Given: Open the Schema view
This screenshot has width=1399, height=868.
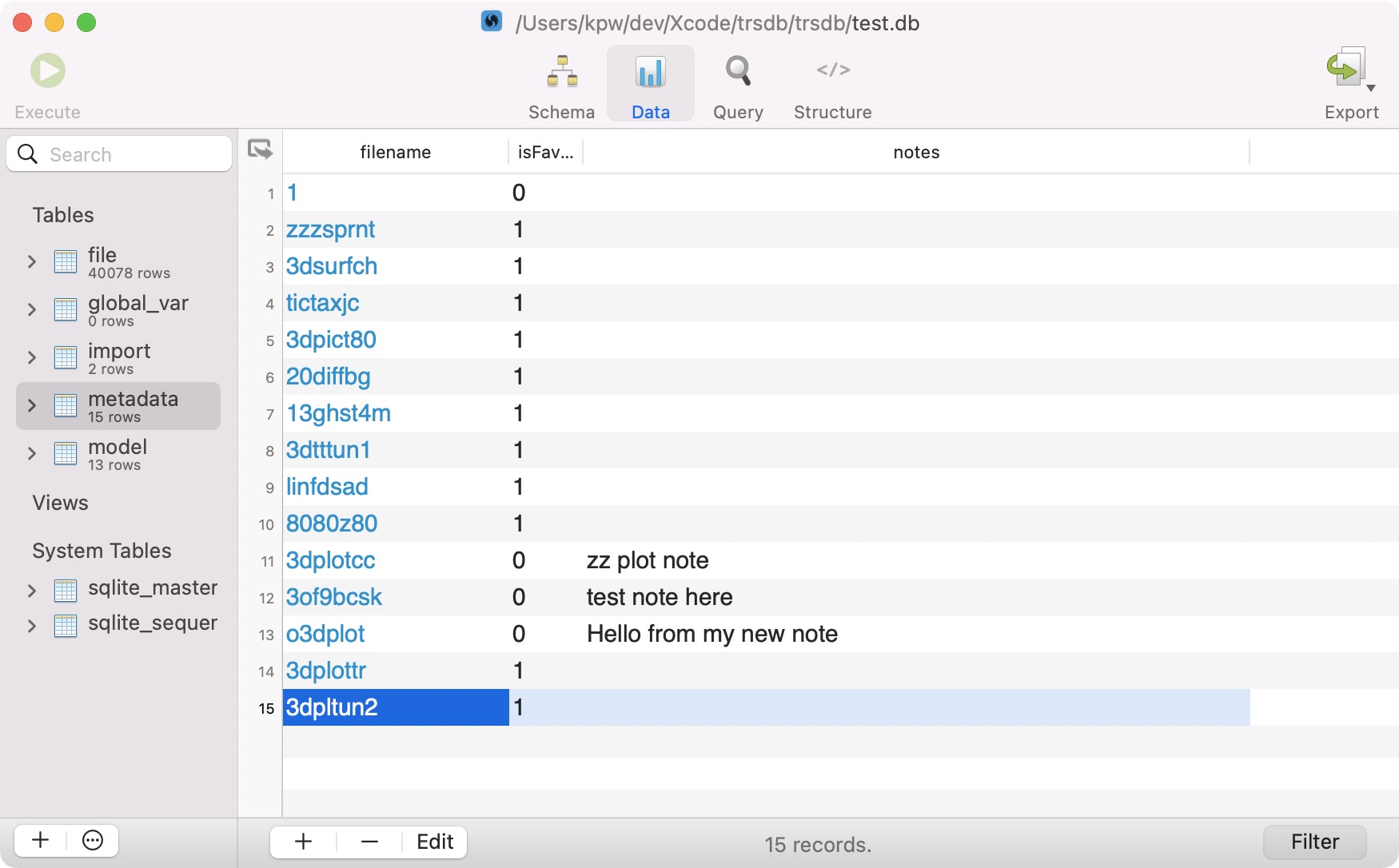Looking at the screenshot, I should [562, 86].
